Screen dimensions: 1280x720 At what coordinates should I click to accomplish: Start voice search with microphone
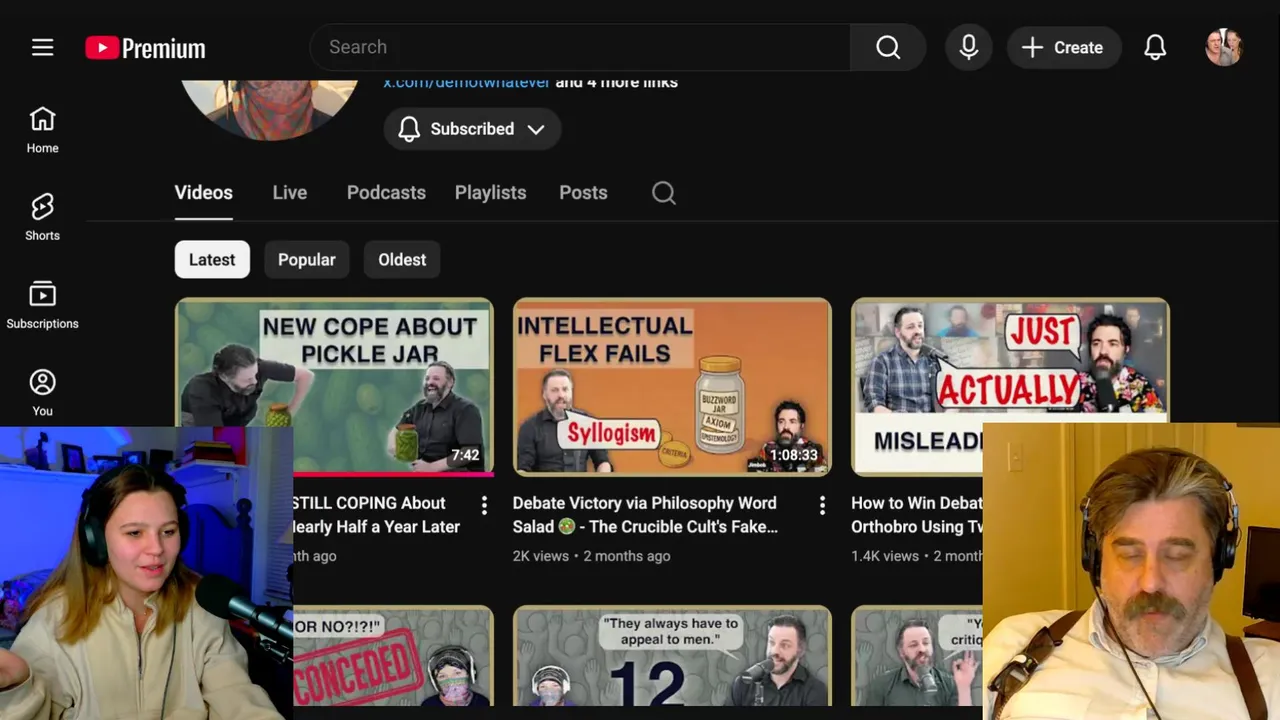(x=968, y=47)
